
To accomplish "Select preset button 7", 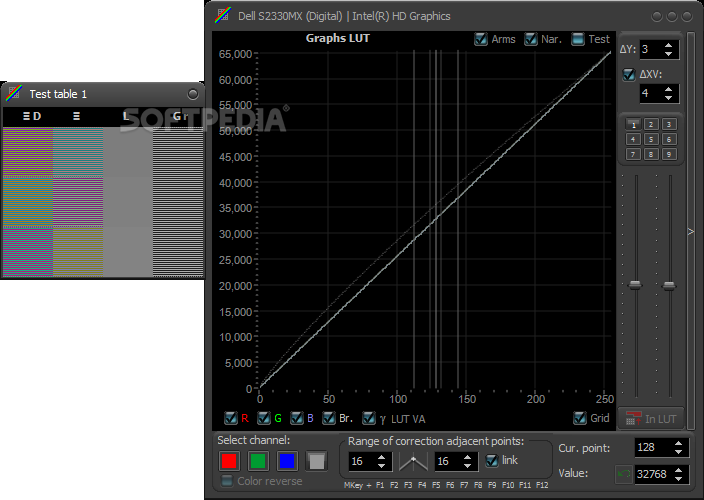I will click(633, 154).
